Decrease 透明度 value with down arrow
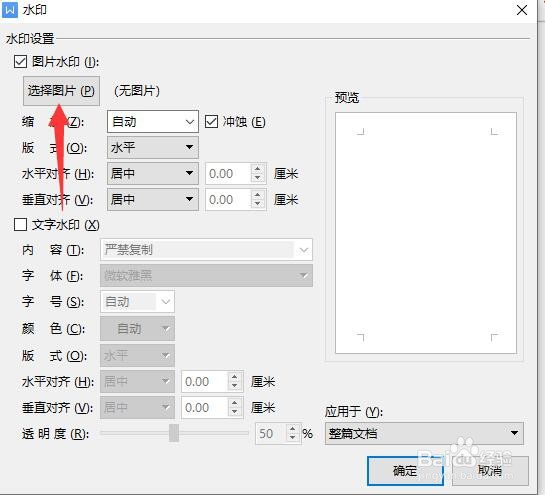 click(x=293, y=438)
